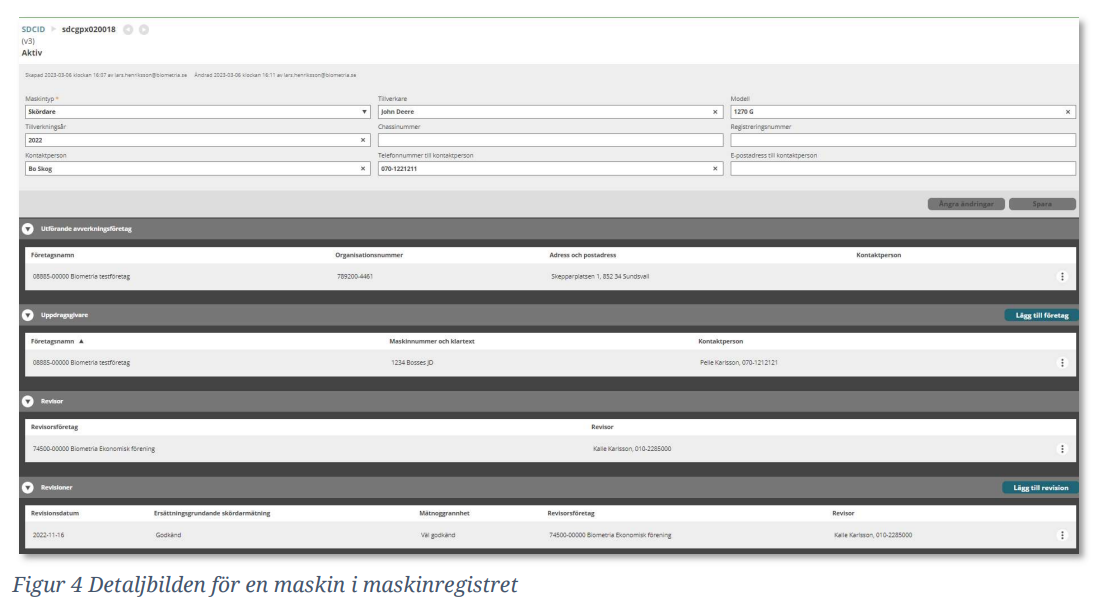Click the next record arrow beside sdcgpx020018

pos(144,30)
